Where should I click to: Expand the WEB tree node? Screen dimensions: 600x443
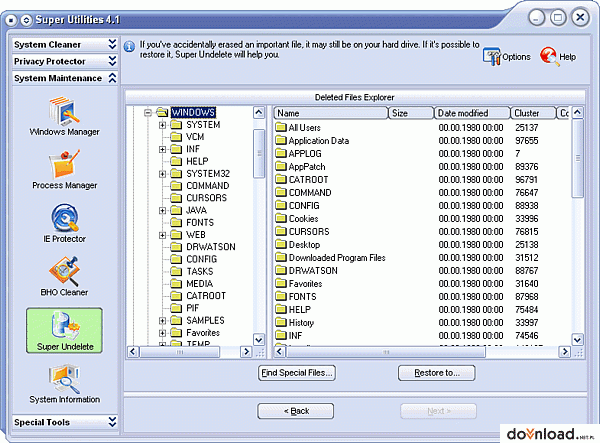(x=162, y=235)
